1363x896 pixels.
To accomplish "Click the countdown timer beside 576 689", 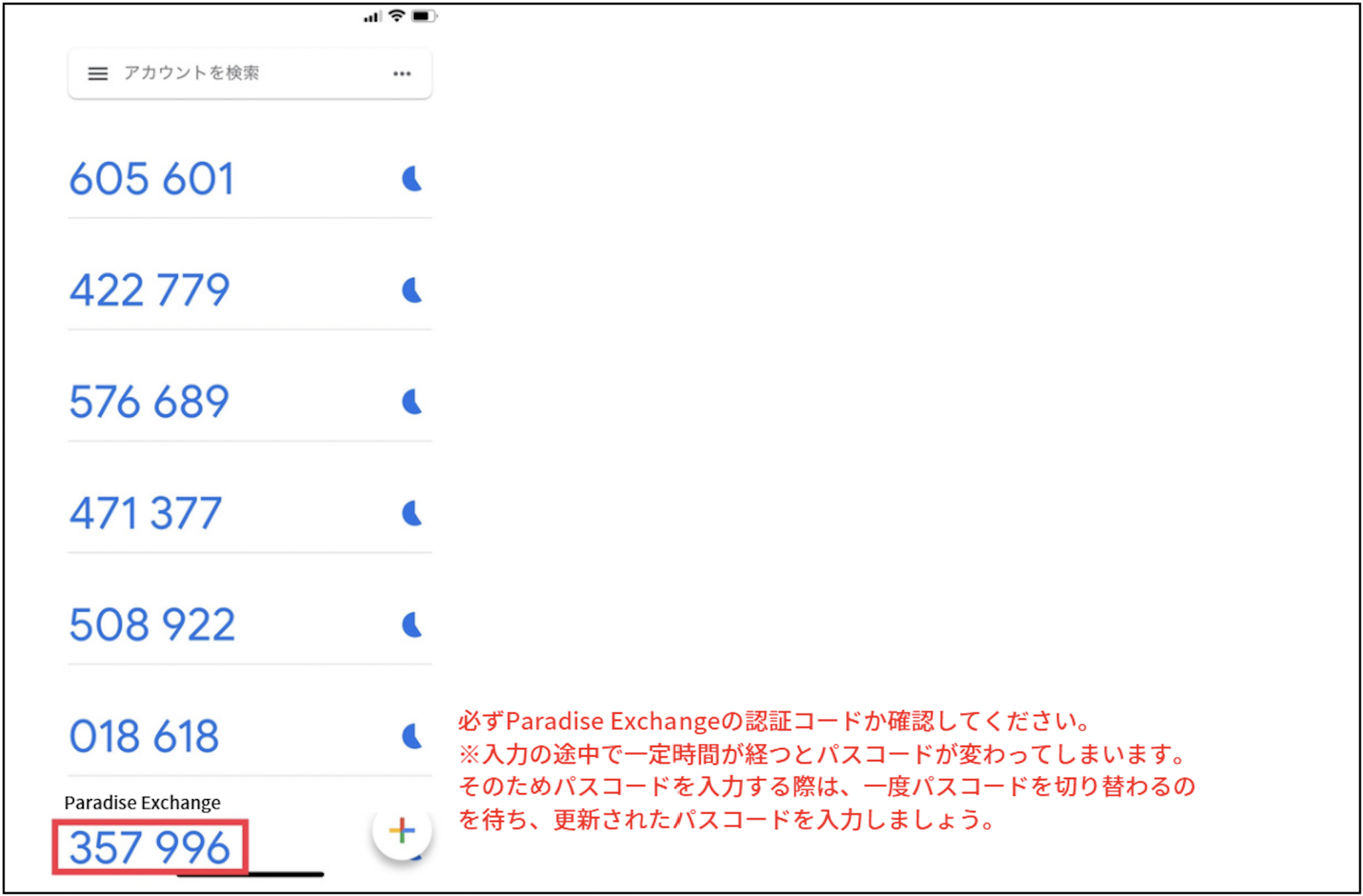I will [412, 402].
